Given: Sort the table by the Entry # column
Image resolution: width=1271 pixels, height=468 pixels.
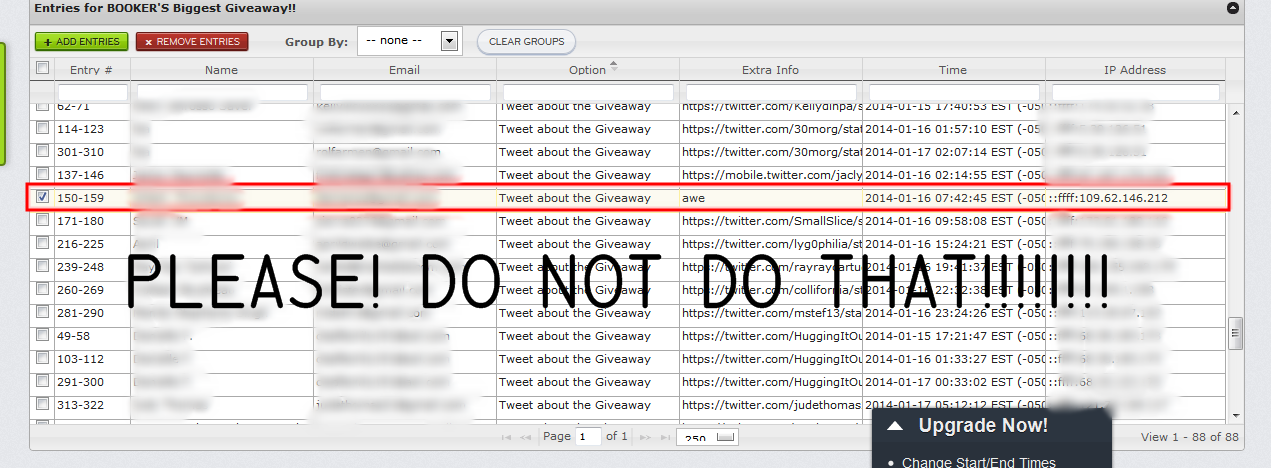Looking at the screenshot, I should (x=91, y=70).
